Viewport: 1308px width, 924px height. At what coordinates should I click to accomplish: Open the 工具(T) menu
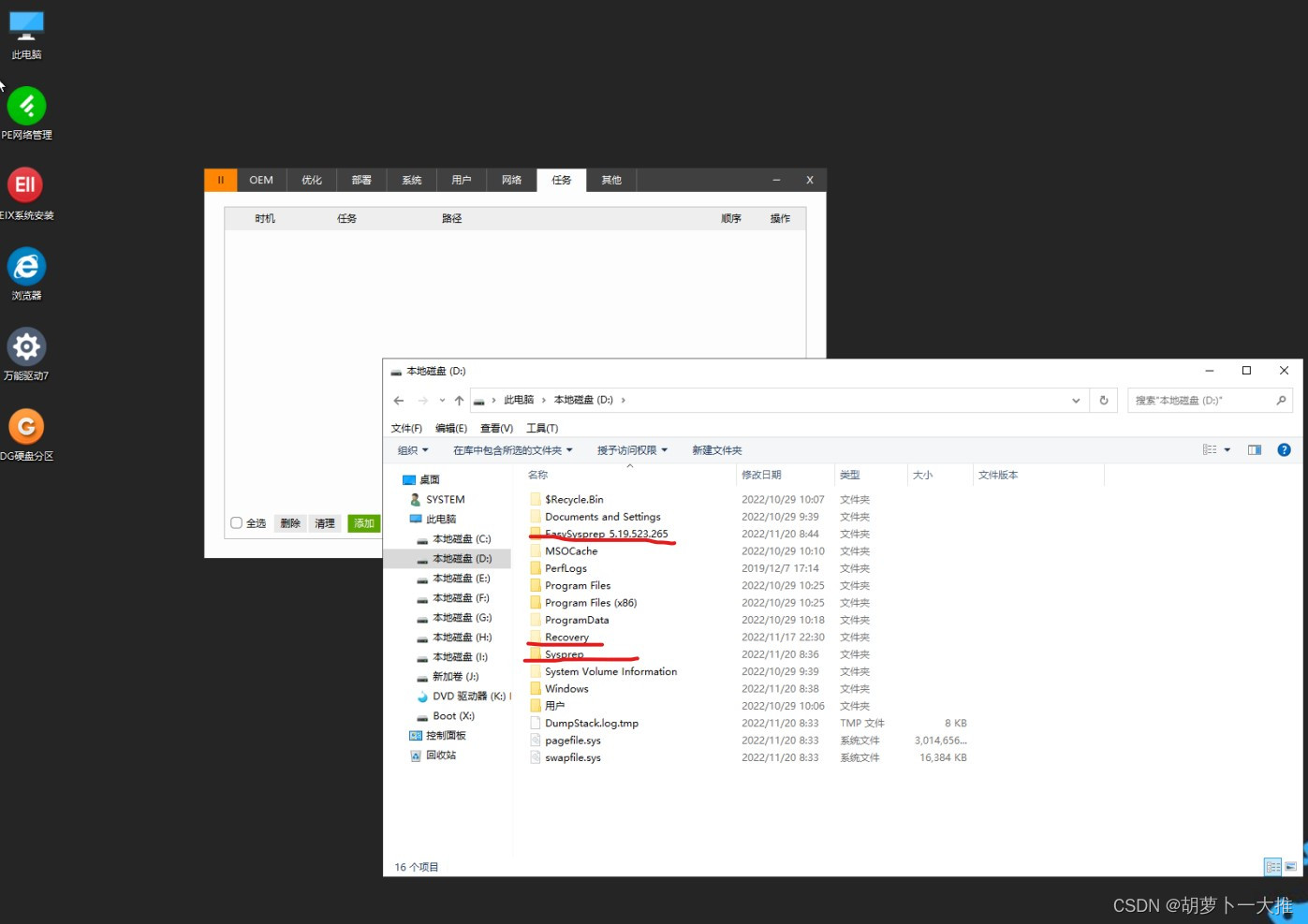[x=542, y=429]
